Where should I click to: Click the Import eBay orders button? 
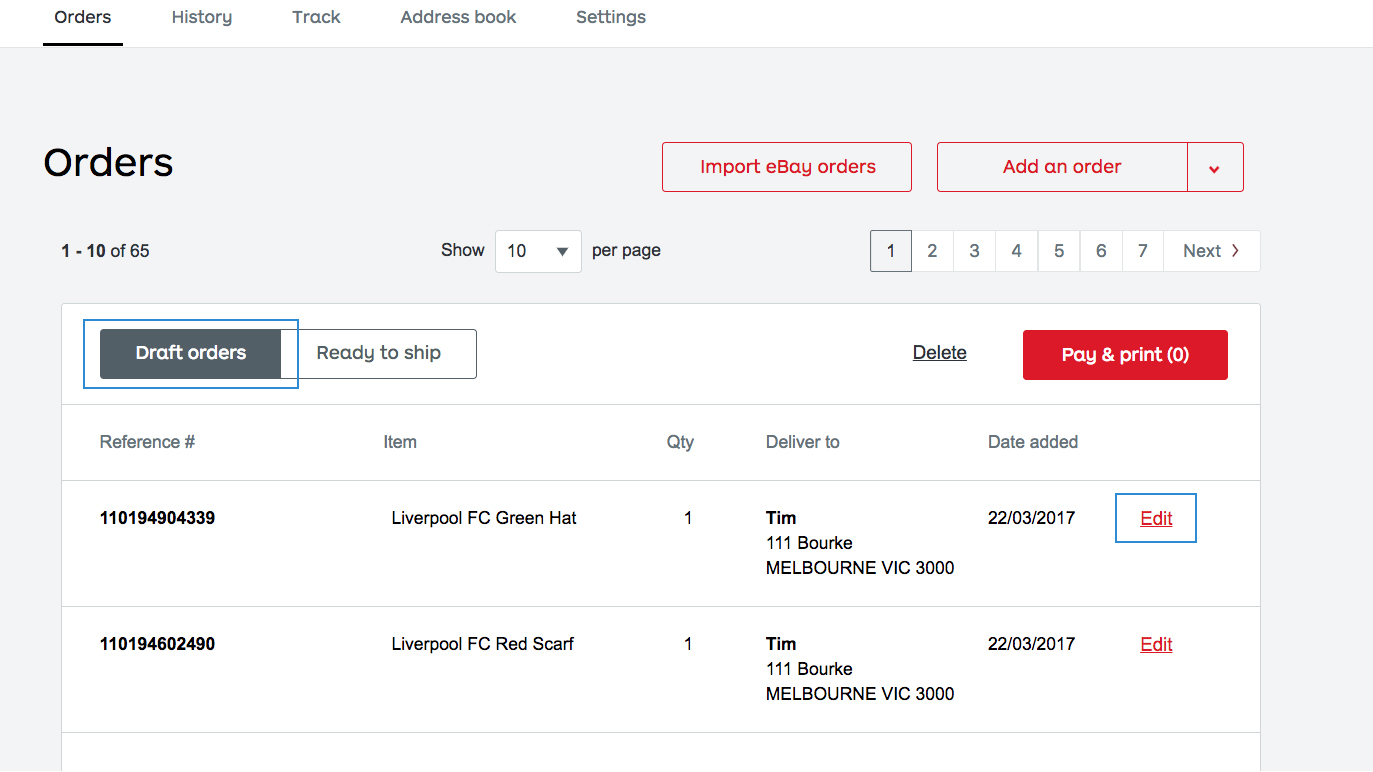(x=786, y=167)
